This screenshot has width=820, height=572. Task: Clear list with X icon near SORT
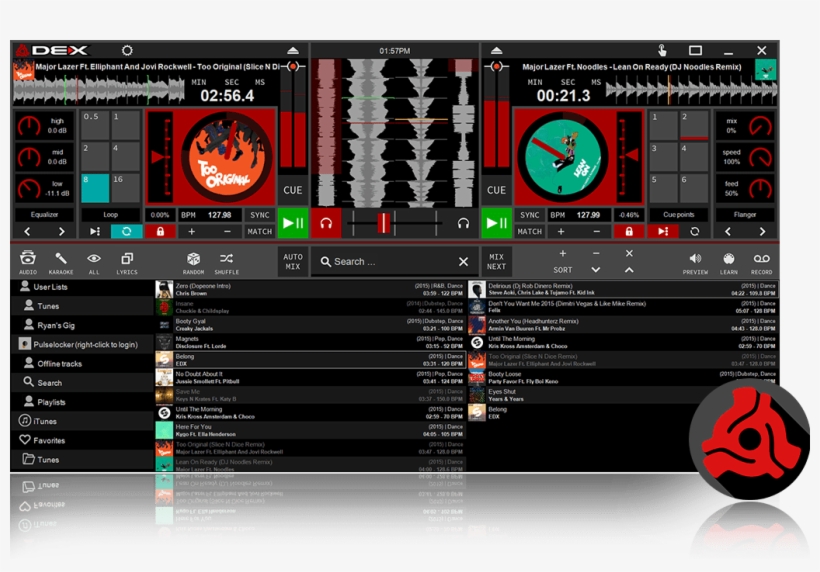pyautogui.click(x=629, y=254)
